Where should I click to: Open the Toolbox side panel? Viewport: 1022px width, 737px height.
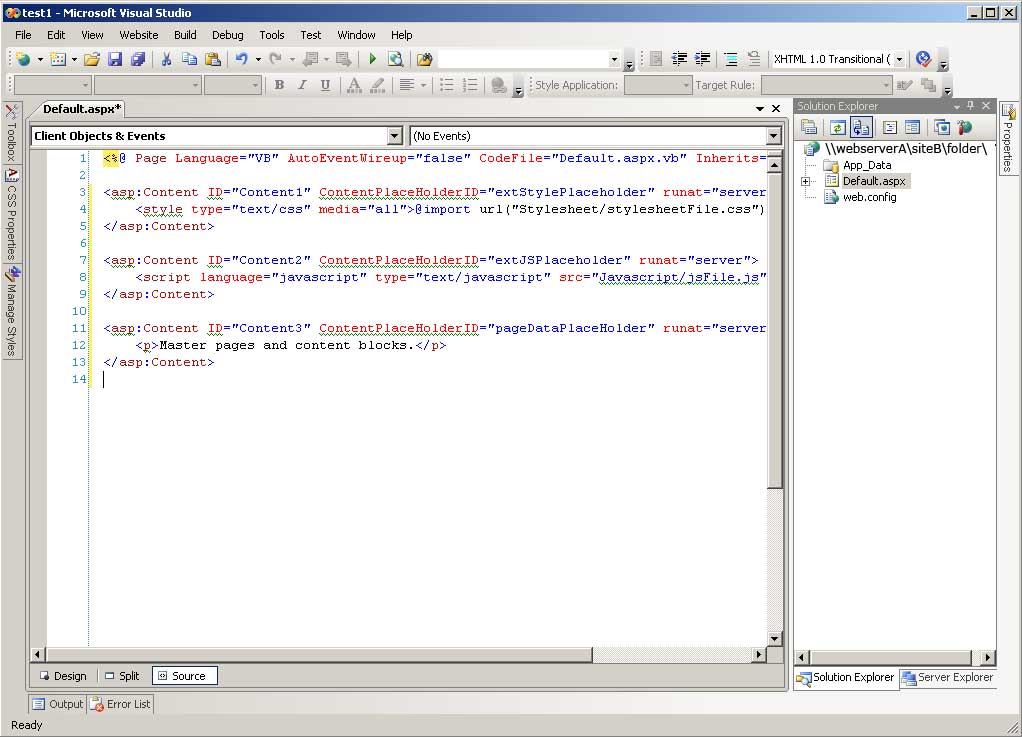(11, 133)
